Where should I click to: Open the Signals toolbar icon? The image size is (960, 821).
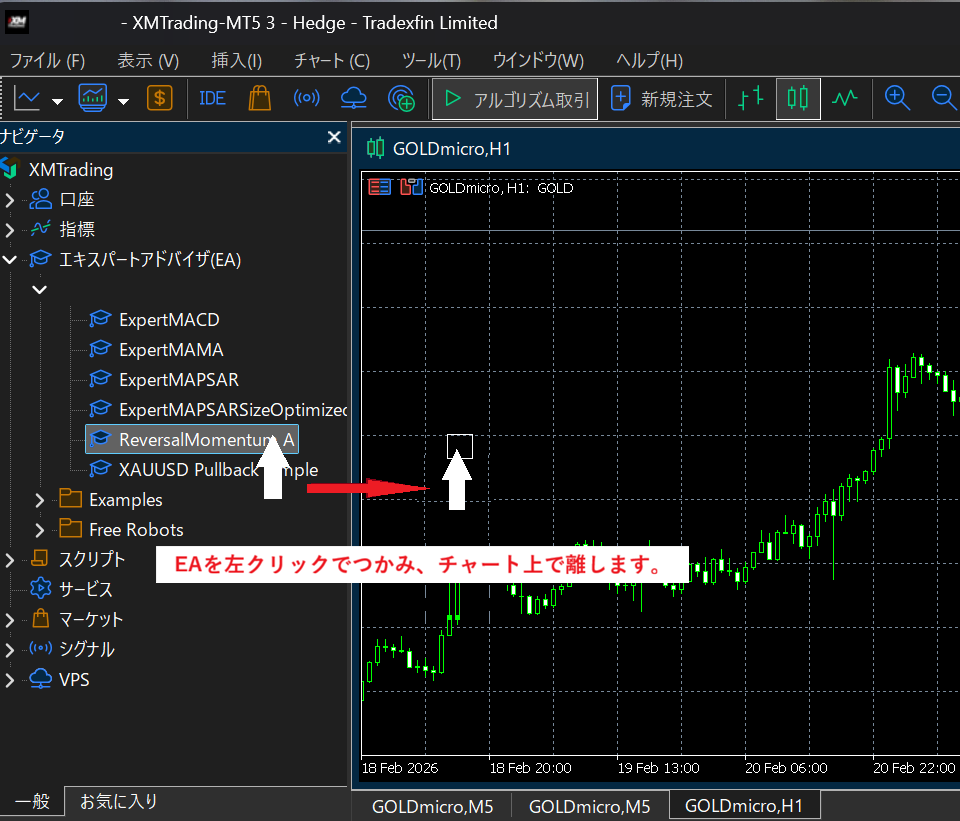306,99
